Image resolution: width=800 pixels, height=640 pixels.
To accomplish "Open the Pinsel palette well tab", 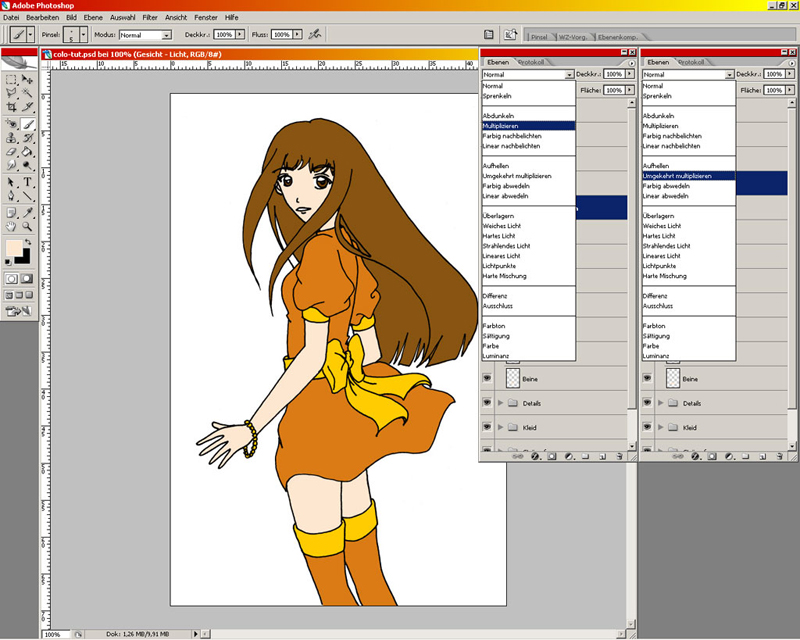I will click(539, 37).
